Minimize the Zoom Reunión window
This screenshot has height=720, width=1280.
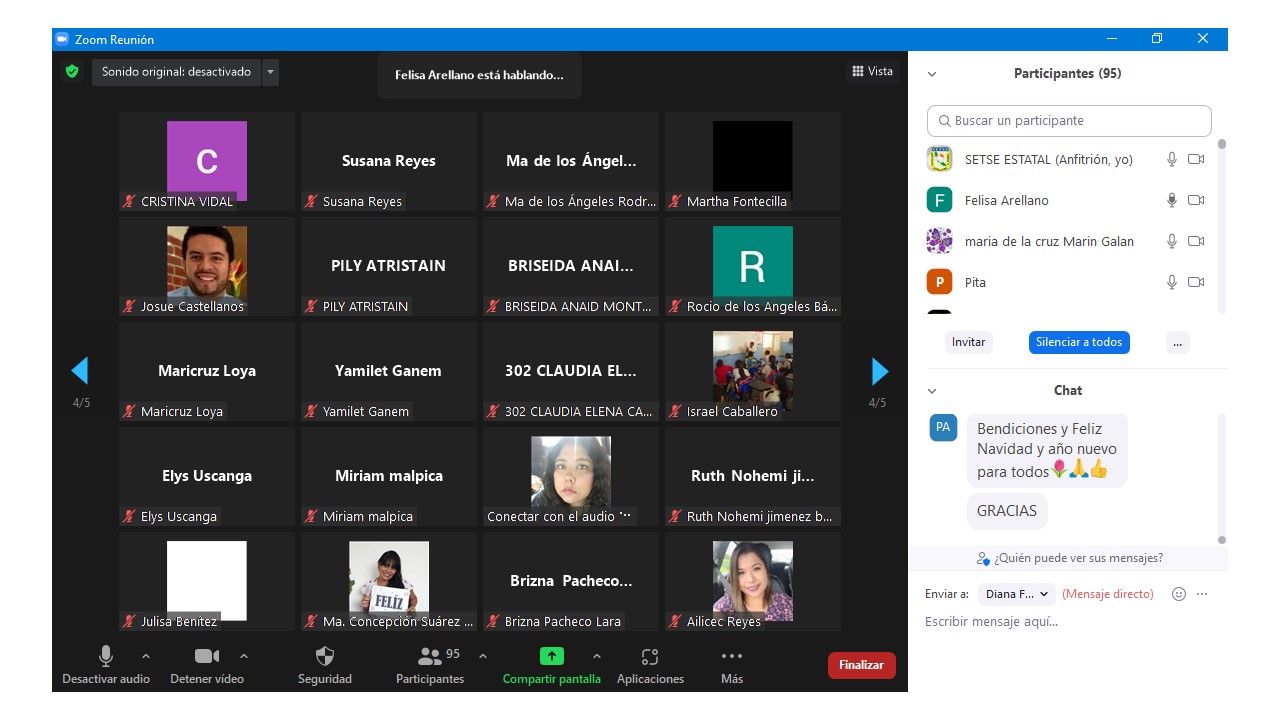[1112, 39]
